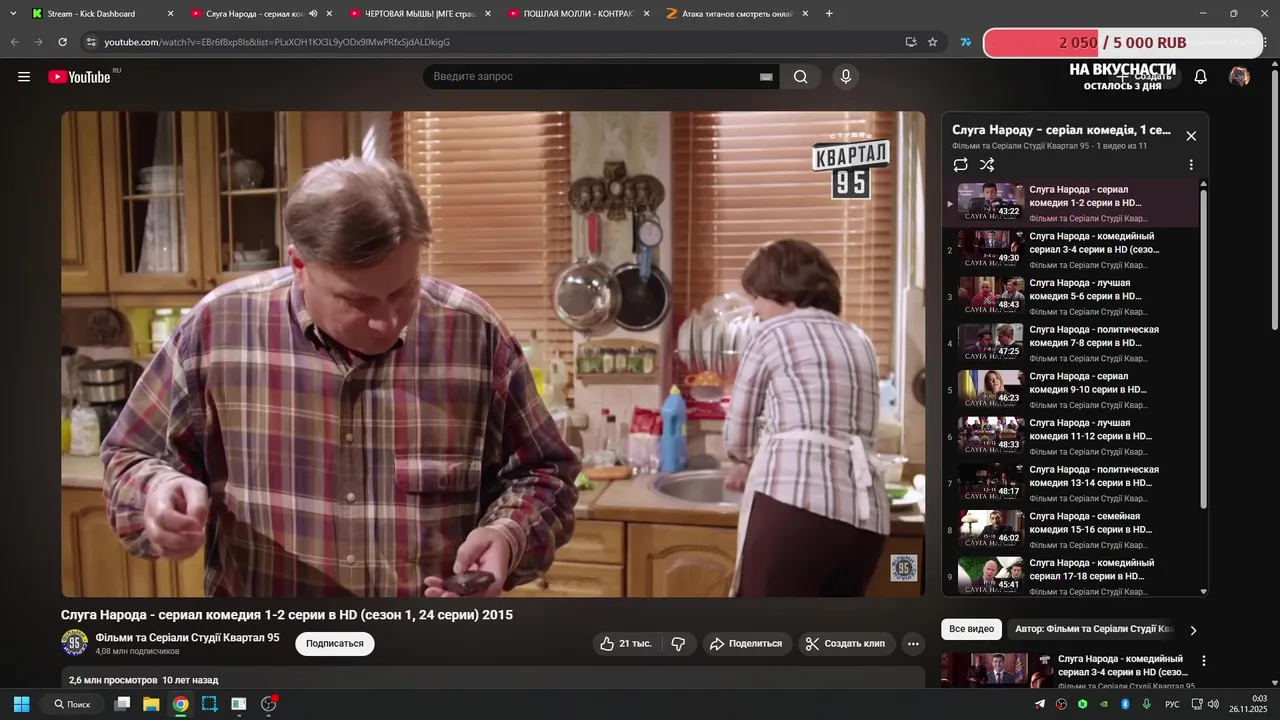The image size is (1280, 720).
Task: Click the magnifier search button
Action: (801, 77)
